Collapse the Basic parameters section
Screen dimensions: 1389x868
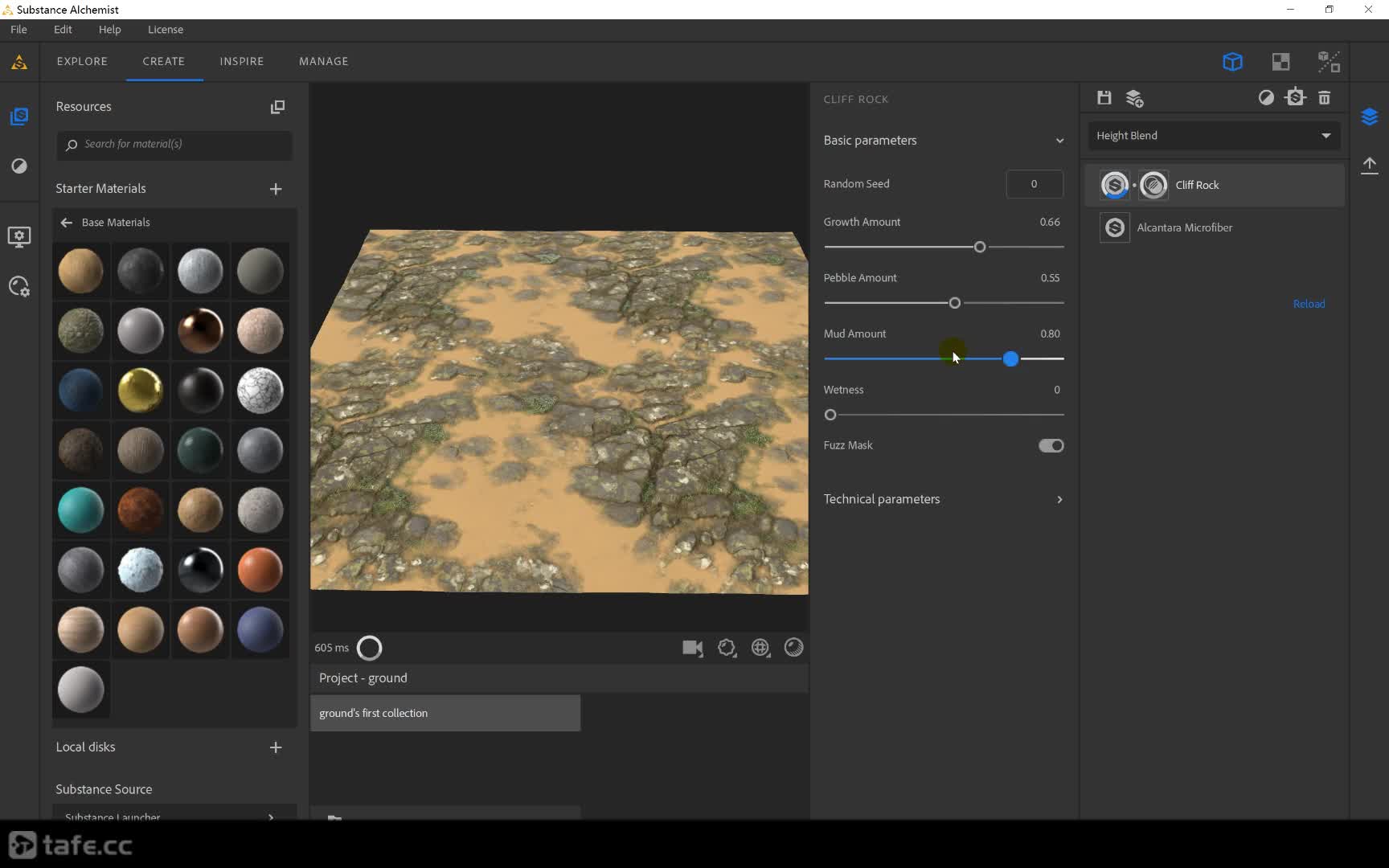click(1059, 141)
